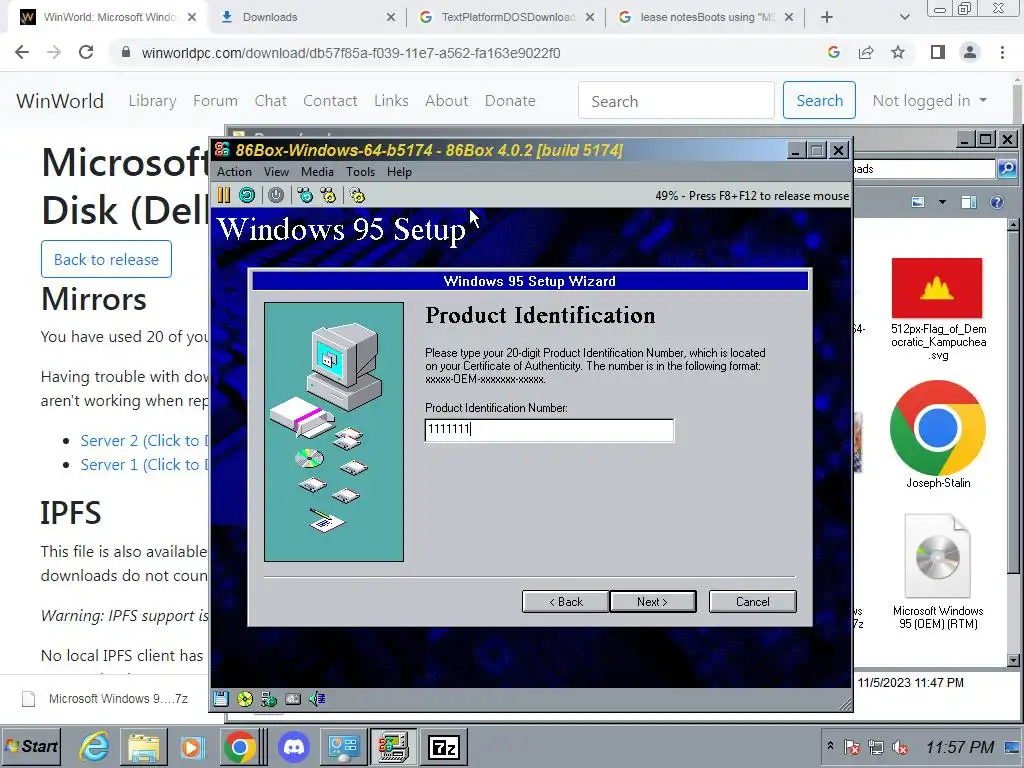Open File Explorer from the taskbar

pyautogui.click(x=144, y=746)
